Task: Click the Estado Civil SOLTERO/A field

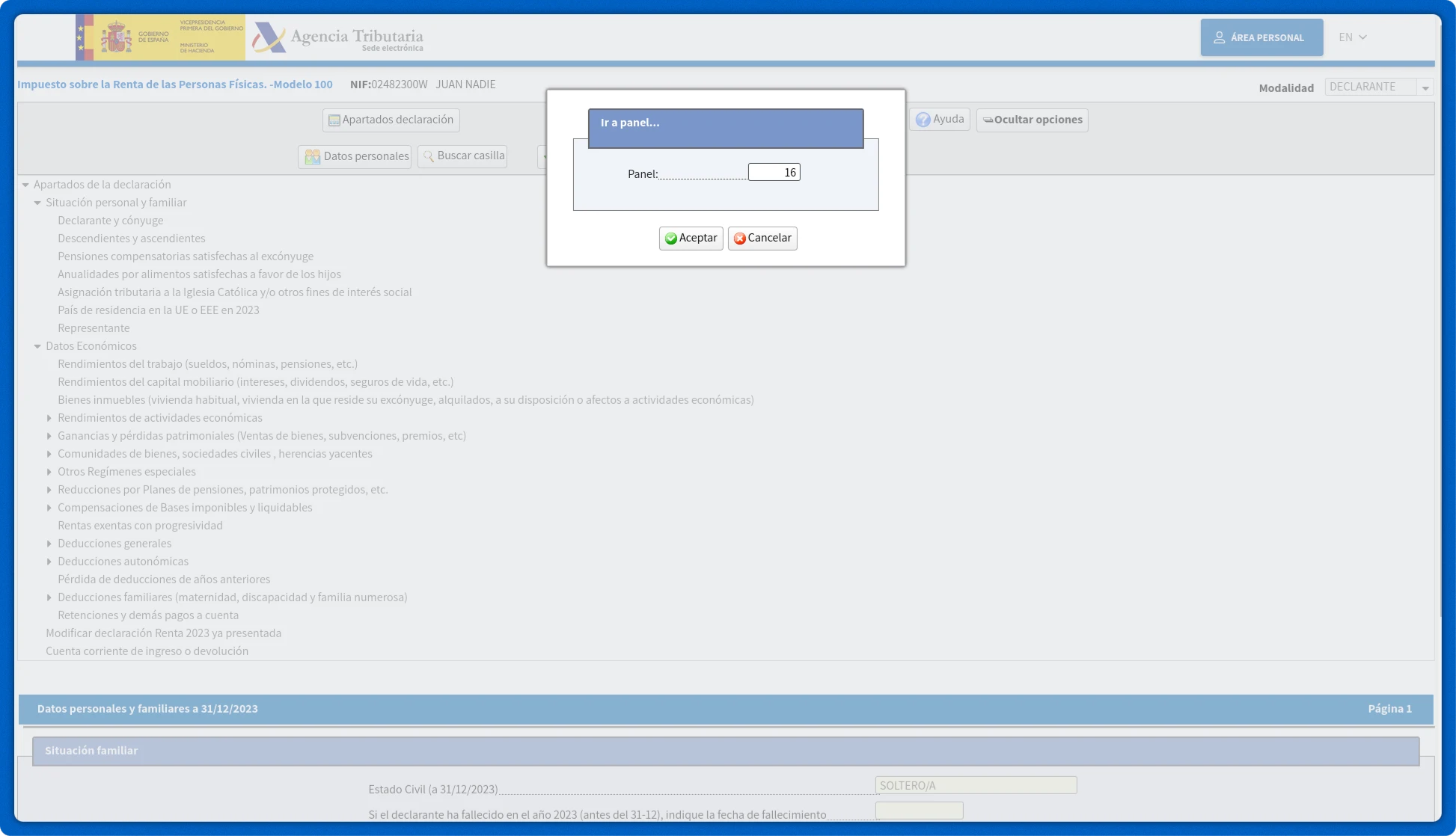Action: pyautogui.click(x=975, y=786)
